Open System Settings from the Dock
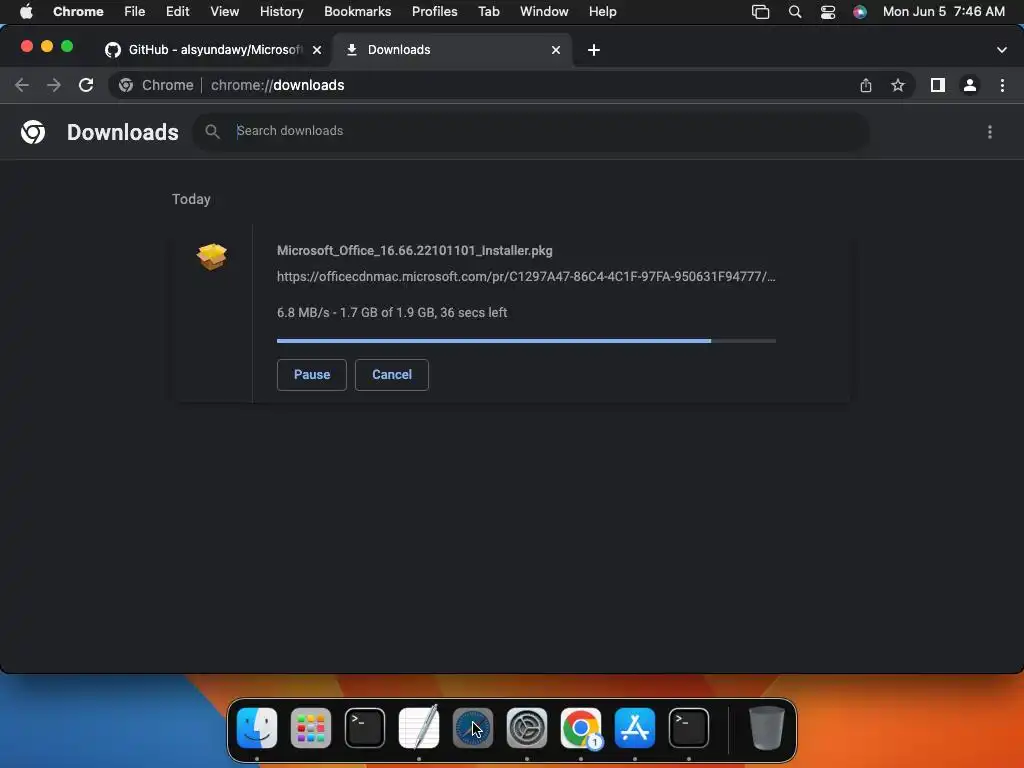Viewport: 1024px width, 768px height. 527,728
